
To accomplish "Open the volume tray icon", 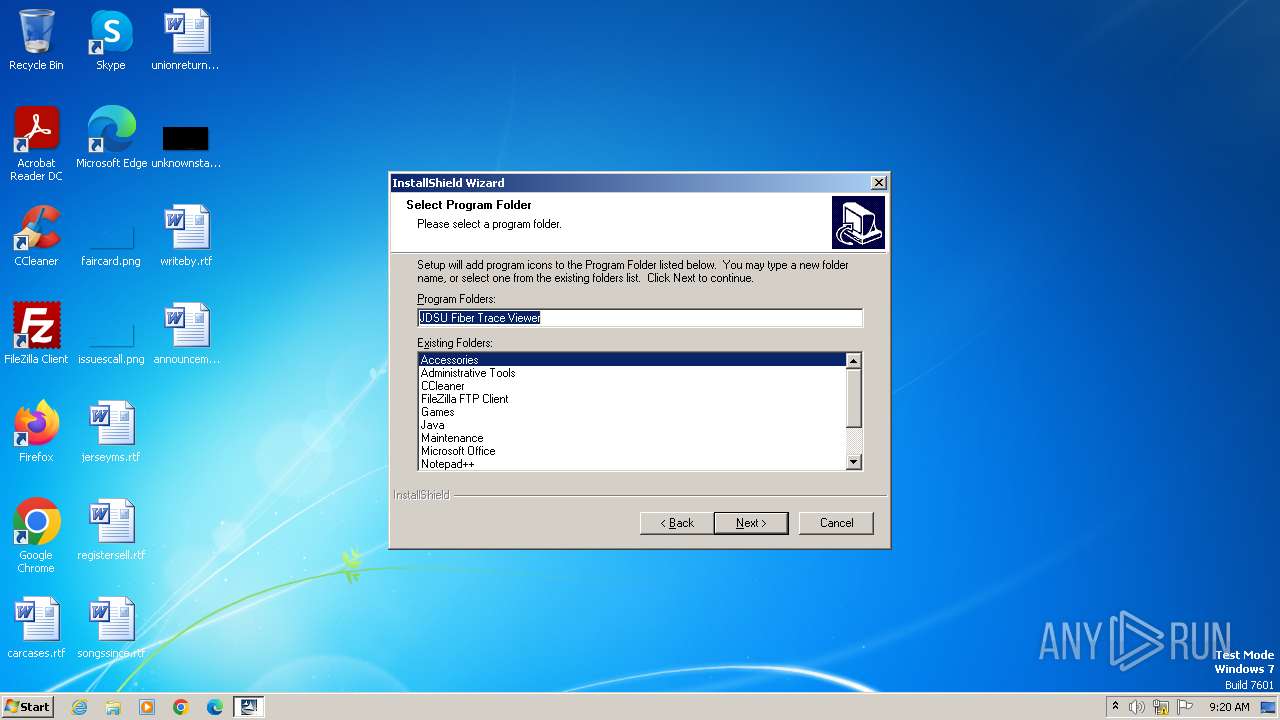I will click(1137, 707).
